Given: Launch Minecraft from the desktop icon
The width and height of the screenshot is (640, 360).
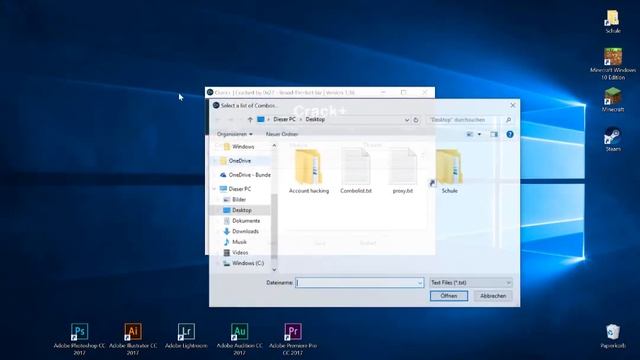Looking at the screenshot, I should pyautogui.click(x=613, y=100).
